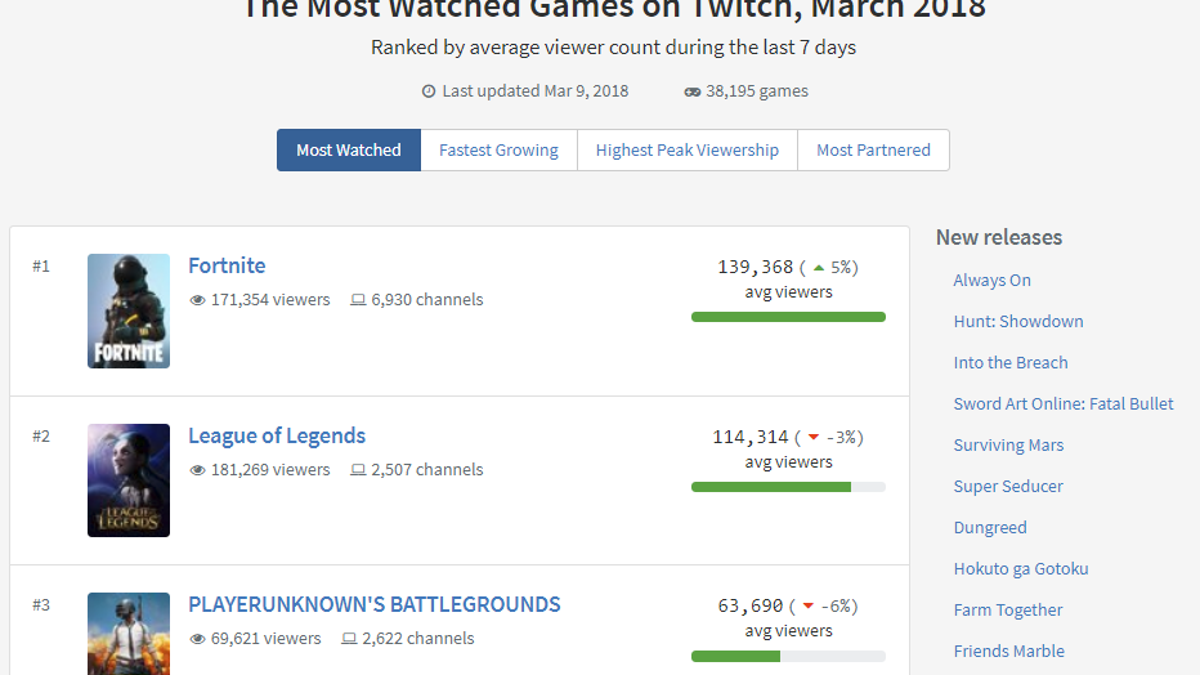The image size is (1200, 675).
Task: Click the 2,507 channels text
Action: (427, 470)
